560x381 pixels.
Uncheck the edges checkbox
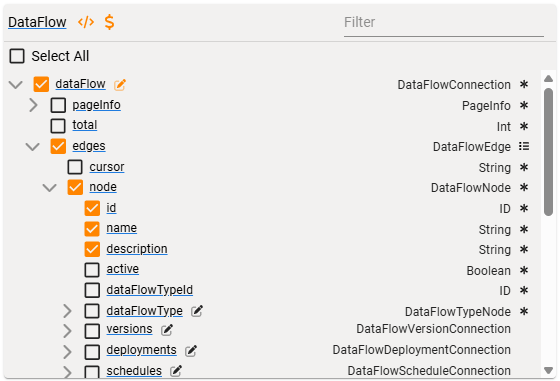(58, 146)
